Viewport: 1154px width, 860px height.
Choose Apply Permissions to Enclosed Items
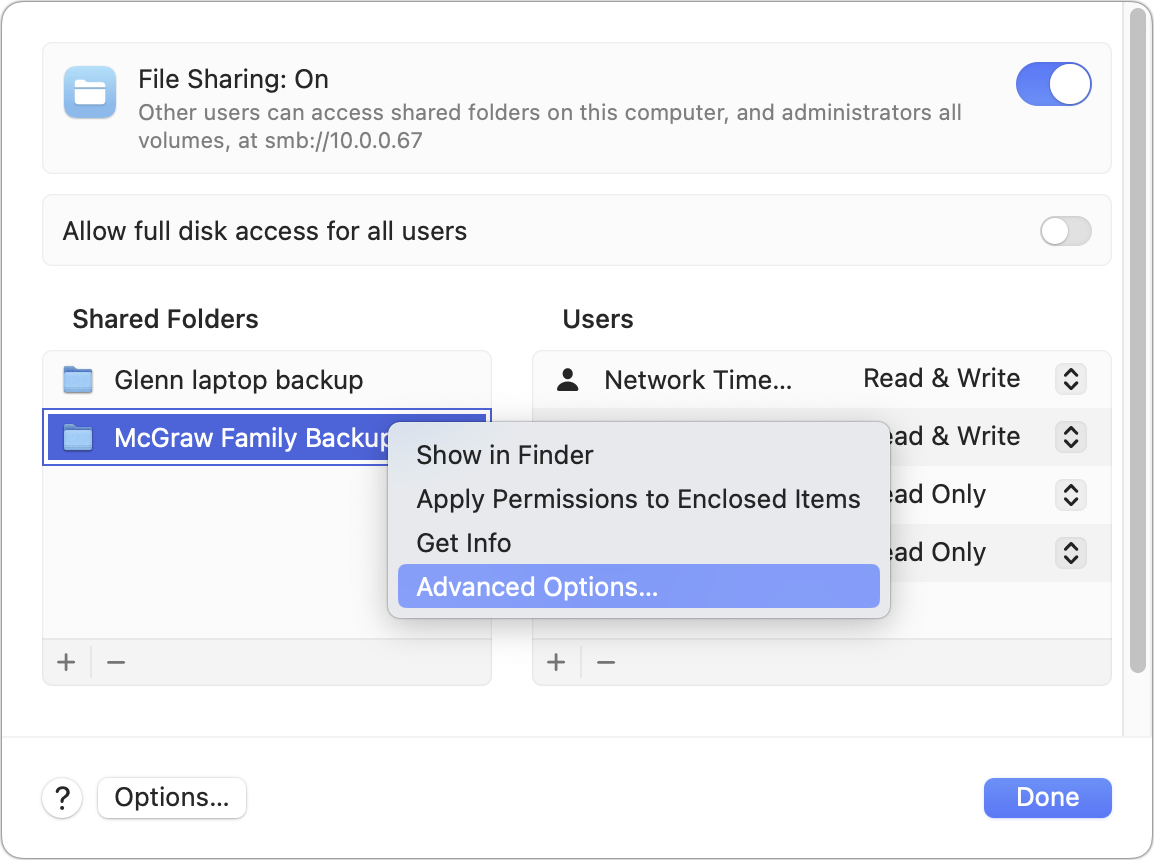coord(637,499)
